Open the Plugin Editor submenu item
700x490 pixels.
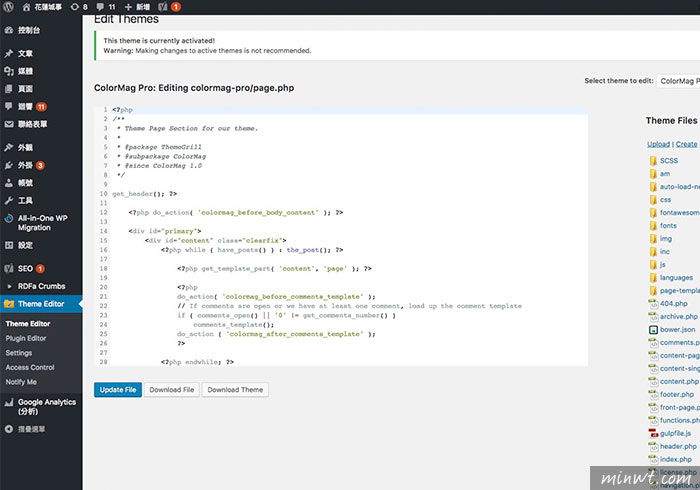tap(26, 338)
